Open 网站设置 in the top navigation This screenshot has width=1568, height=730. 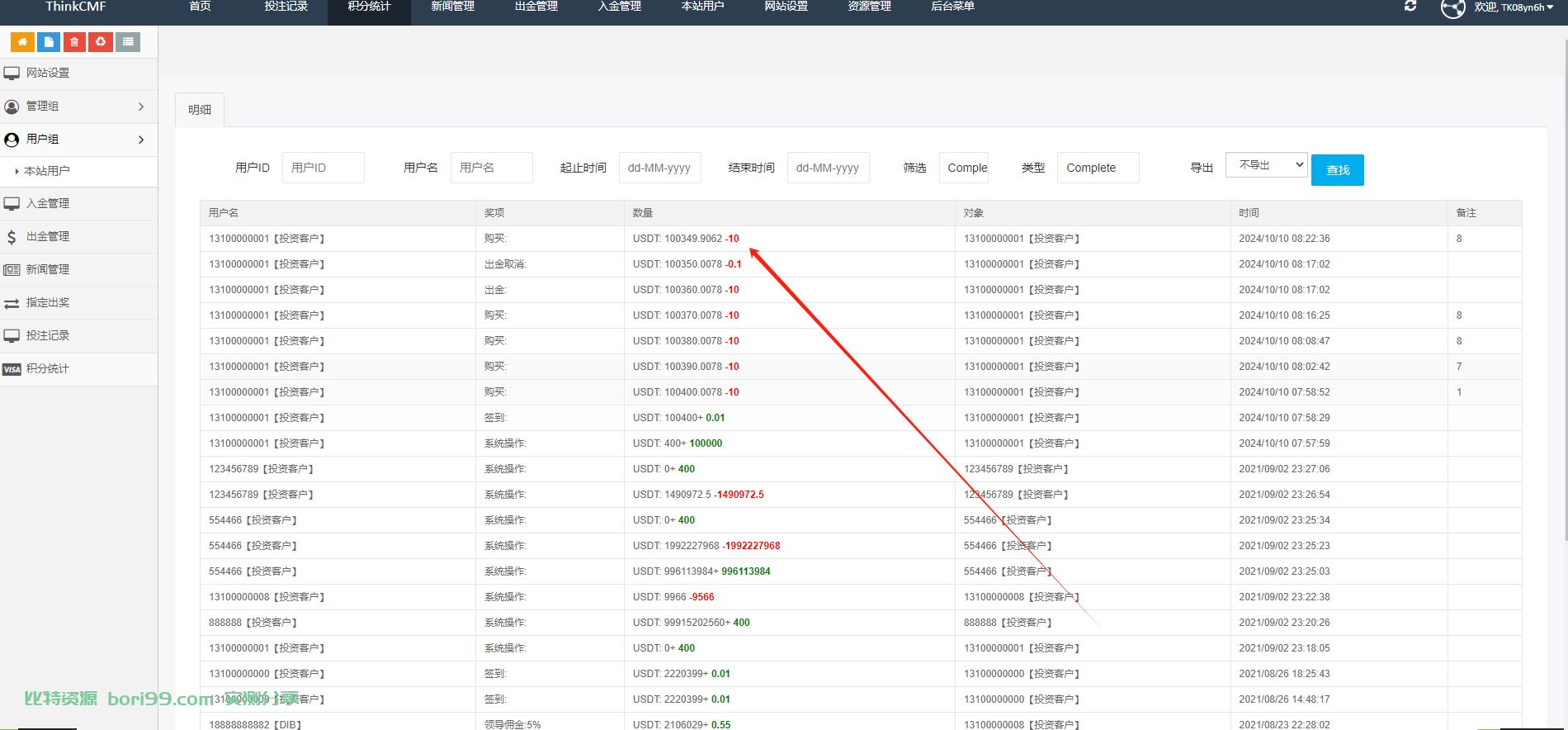click(x=786, y=7)
